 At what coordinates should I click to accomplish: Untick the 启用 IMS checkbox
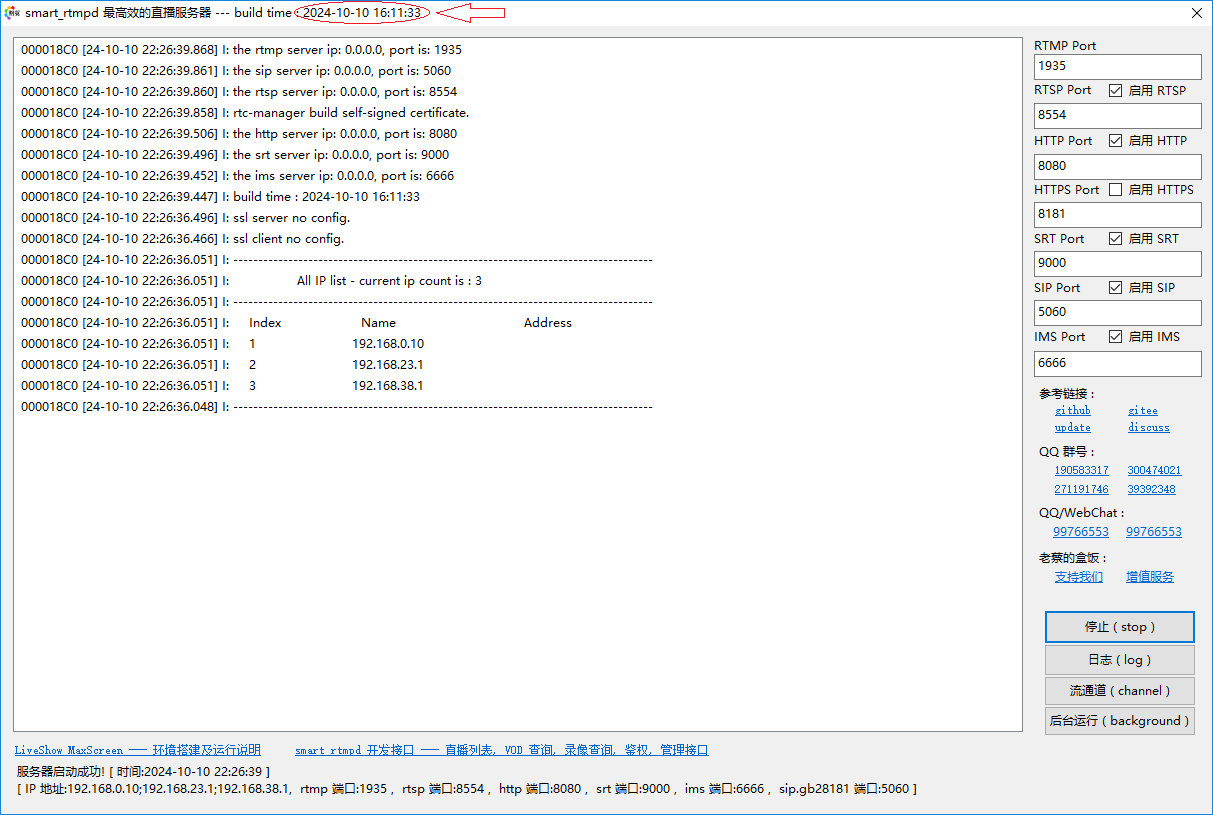coord(1116,337)
